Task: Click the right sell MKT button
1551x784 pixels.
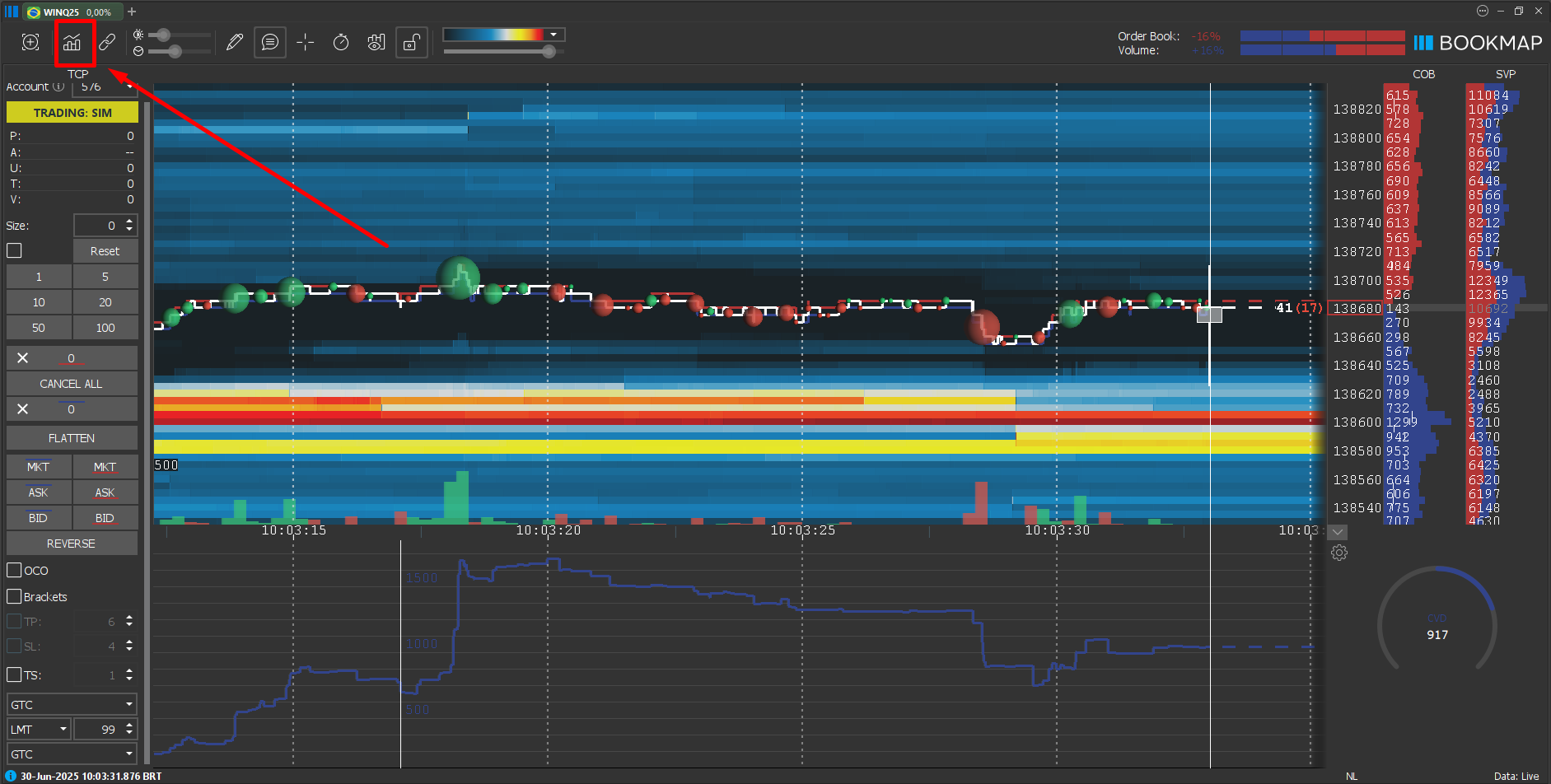Action: click(x=105, y=467)
